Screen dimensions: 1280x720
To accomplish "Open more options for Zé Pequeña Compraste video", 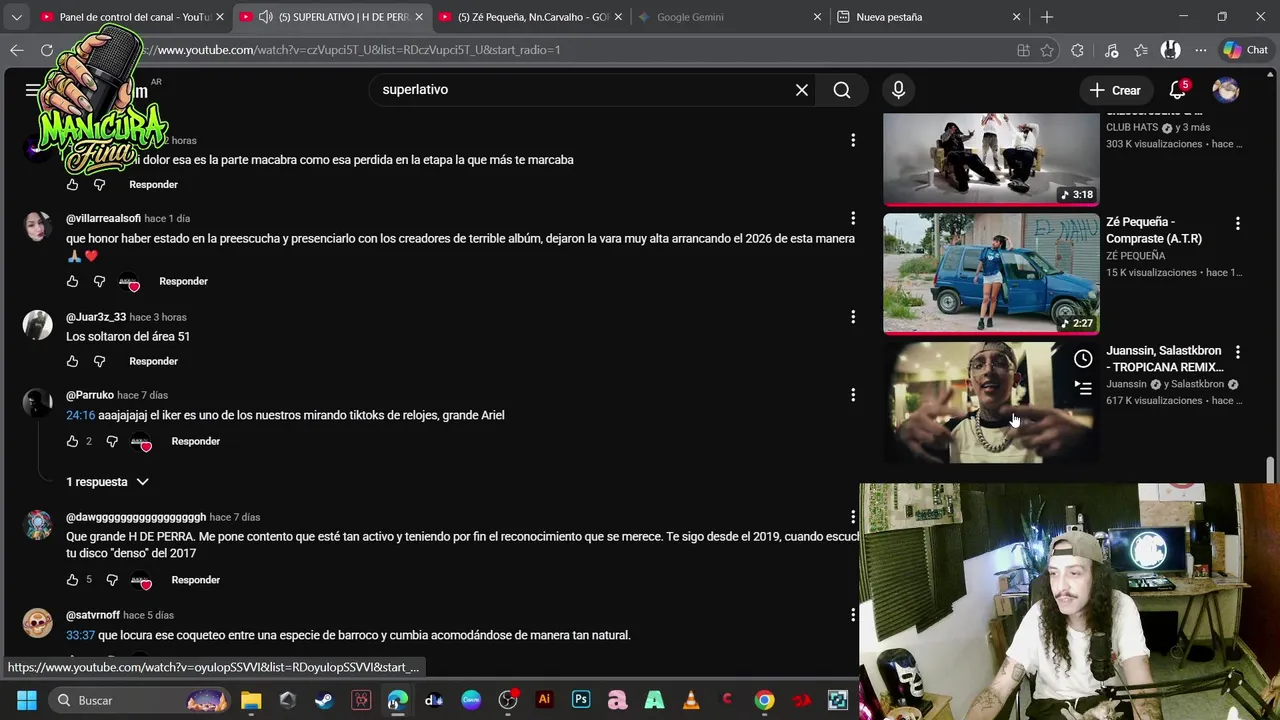I will click(1238, 223).
